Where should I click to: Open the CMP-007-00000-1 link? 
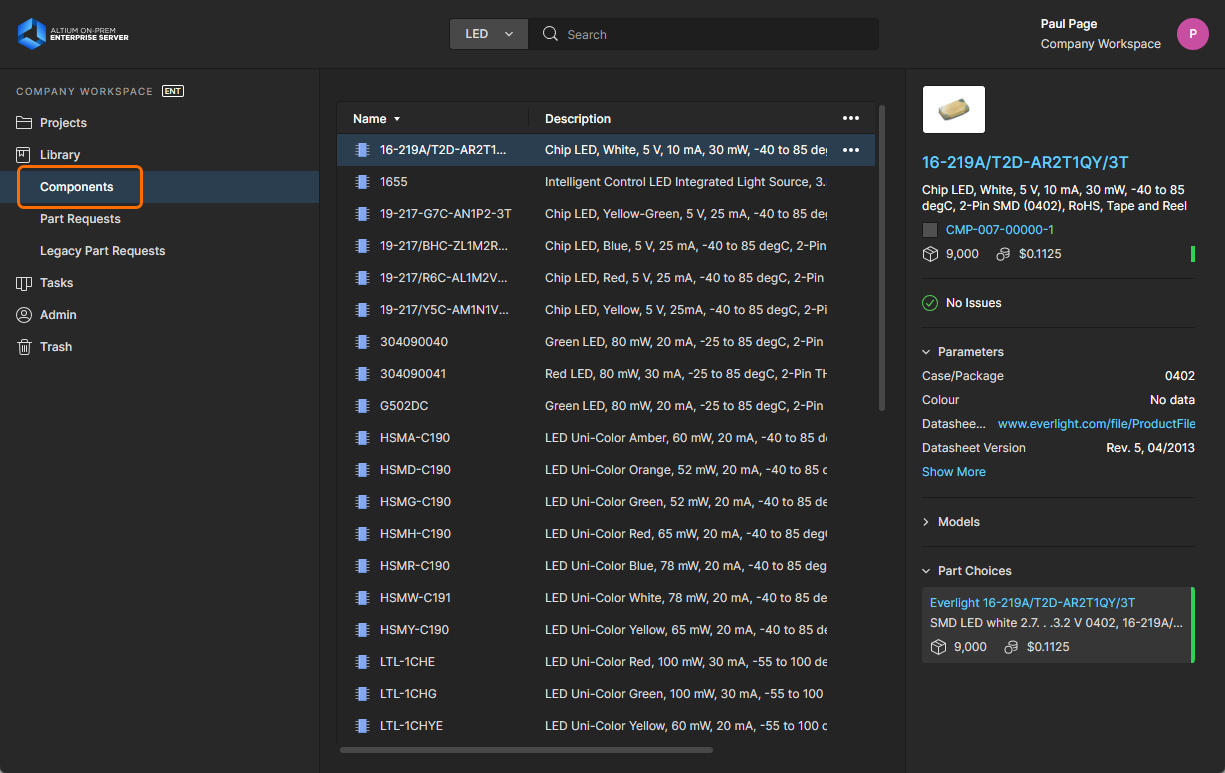tap(999, 230)
